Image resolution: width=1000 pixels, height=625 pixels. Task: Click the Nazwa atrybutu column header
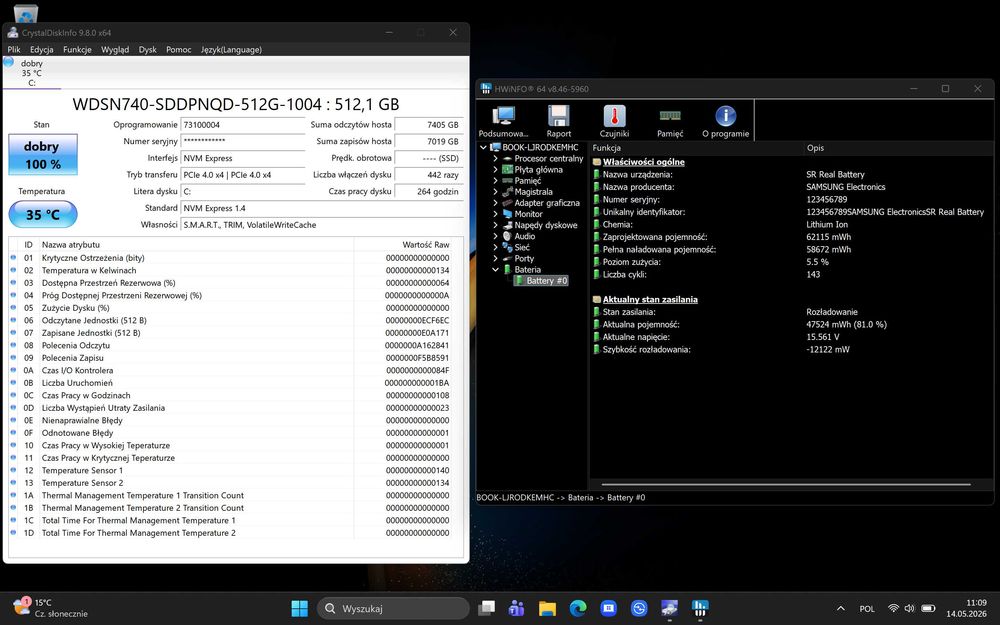196,244
